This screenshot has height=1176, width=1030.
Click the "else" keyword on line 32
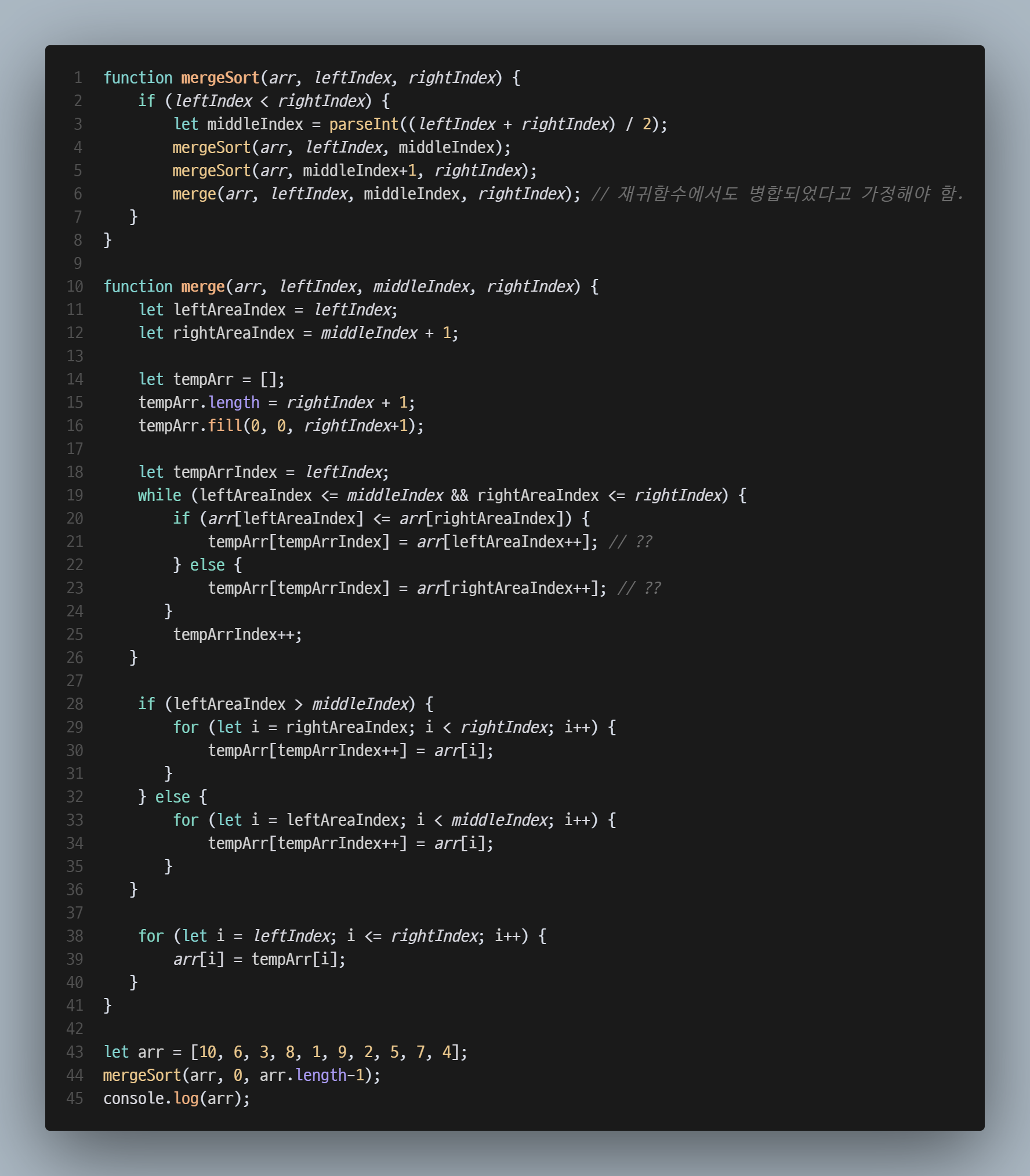(x=173, y=797)
